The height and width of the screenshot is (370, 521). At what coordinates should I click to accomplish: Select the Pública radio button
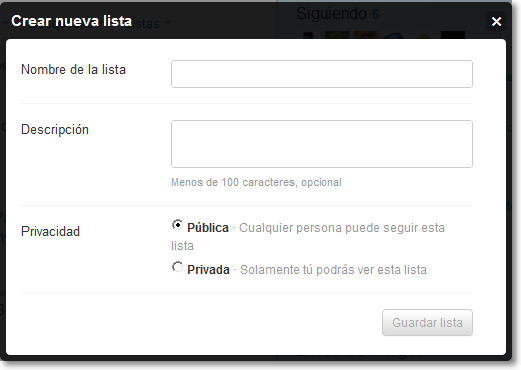pos(177,225)
